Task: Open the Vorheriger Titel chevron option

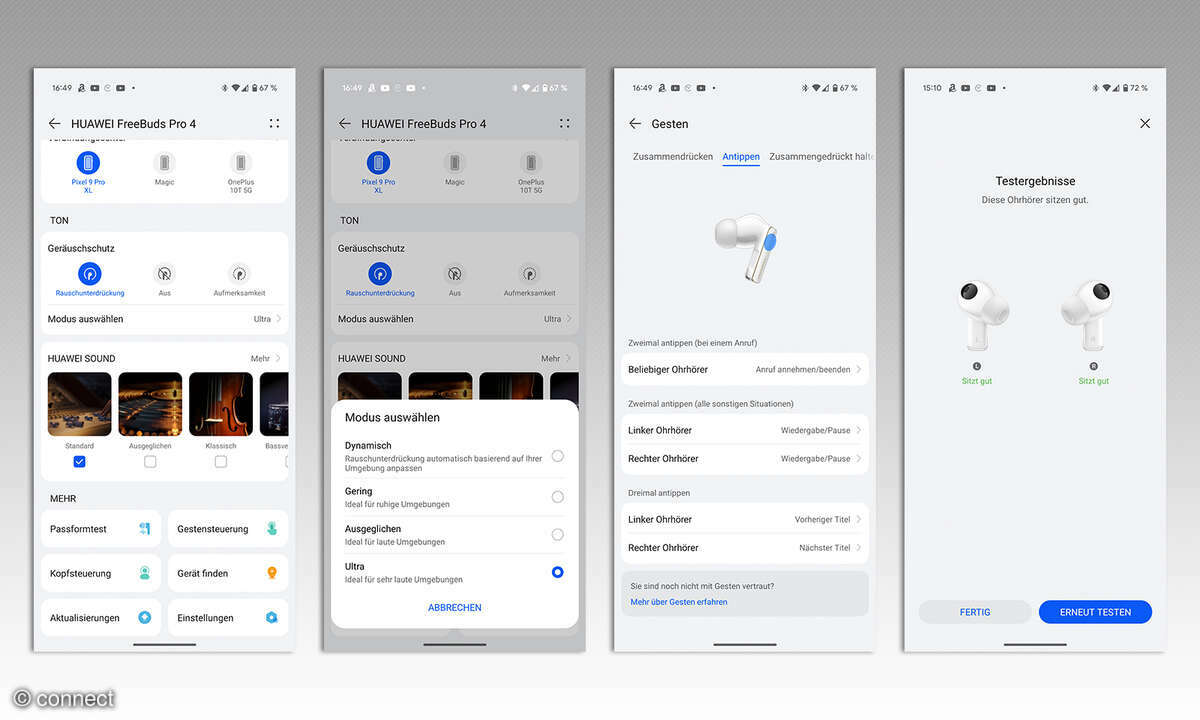Action: pyautogui.click(x=858, y=520)
